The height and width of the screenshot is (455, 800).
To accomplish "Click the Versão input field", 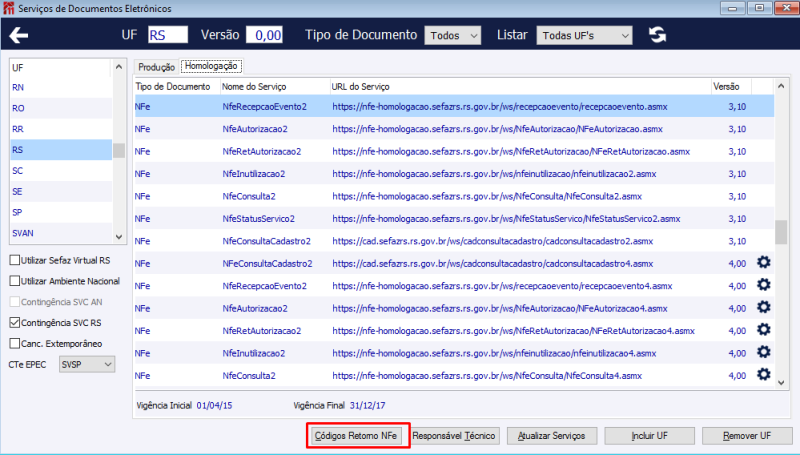I will 264,35.
